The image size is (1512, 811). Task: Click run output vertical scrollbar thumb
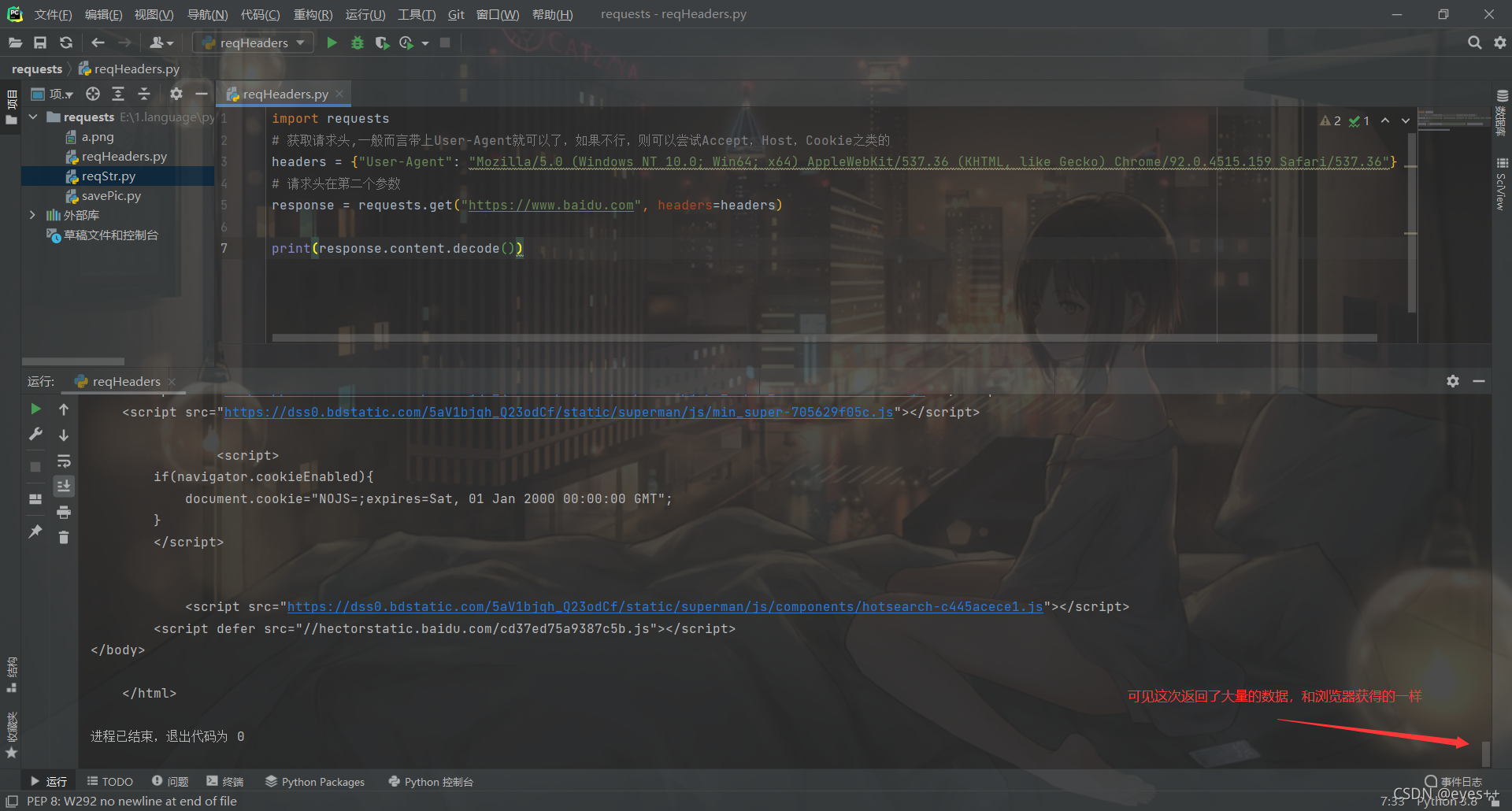click(x=1486, y=753)
